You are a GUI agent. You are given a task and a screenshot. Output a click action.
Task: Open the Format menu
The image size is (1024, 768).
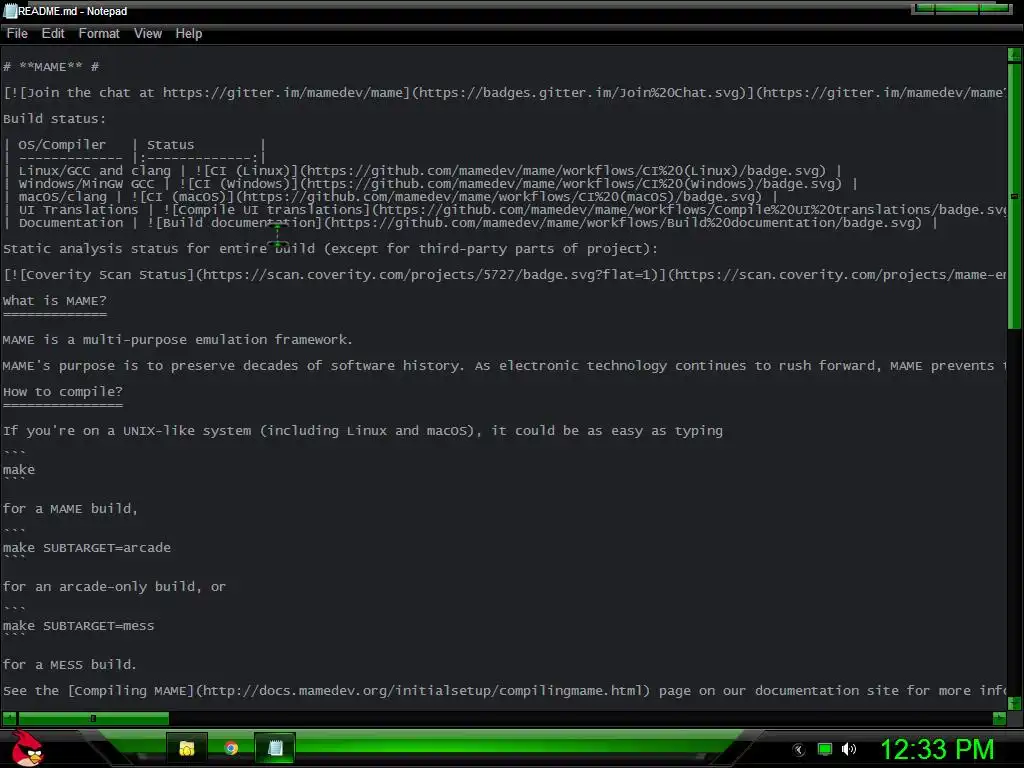coord(99,33)
